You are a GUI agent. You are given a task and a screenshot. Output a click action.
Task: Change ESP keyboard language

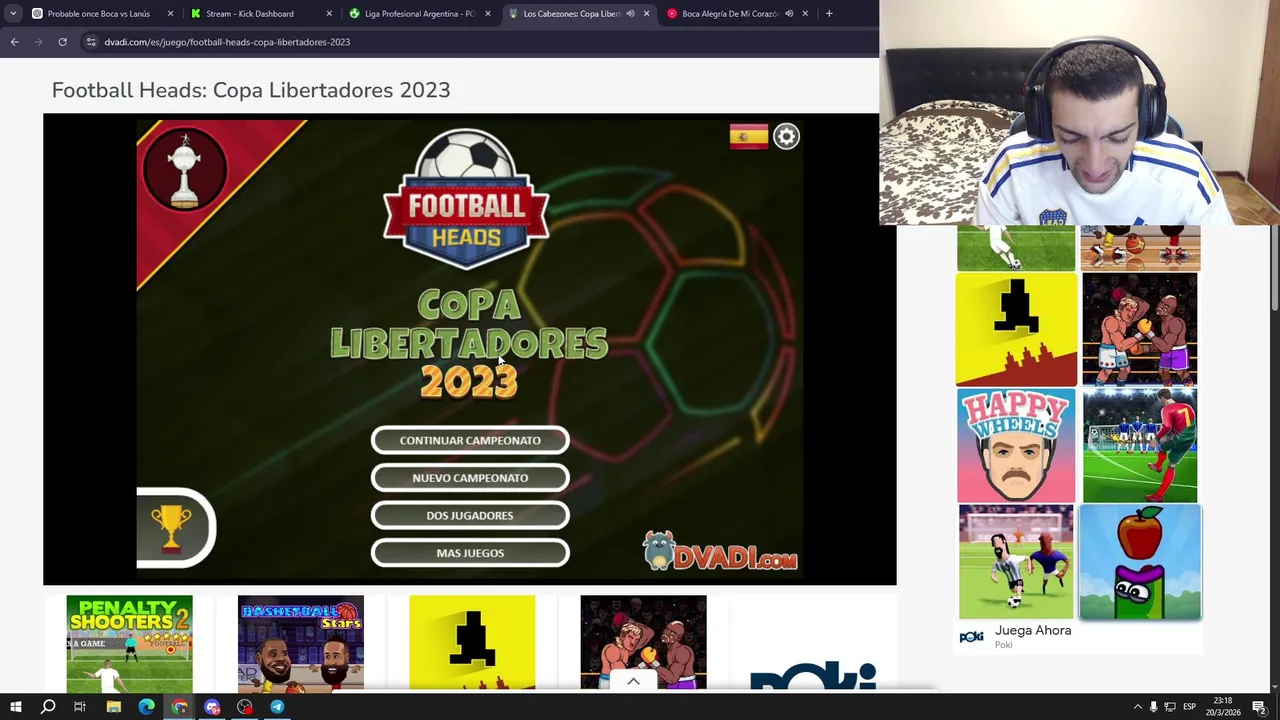[x=1189, y=707]
